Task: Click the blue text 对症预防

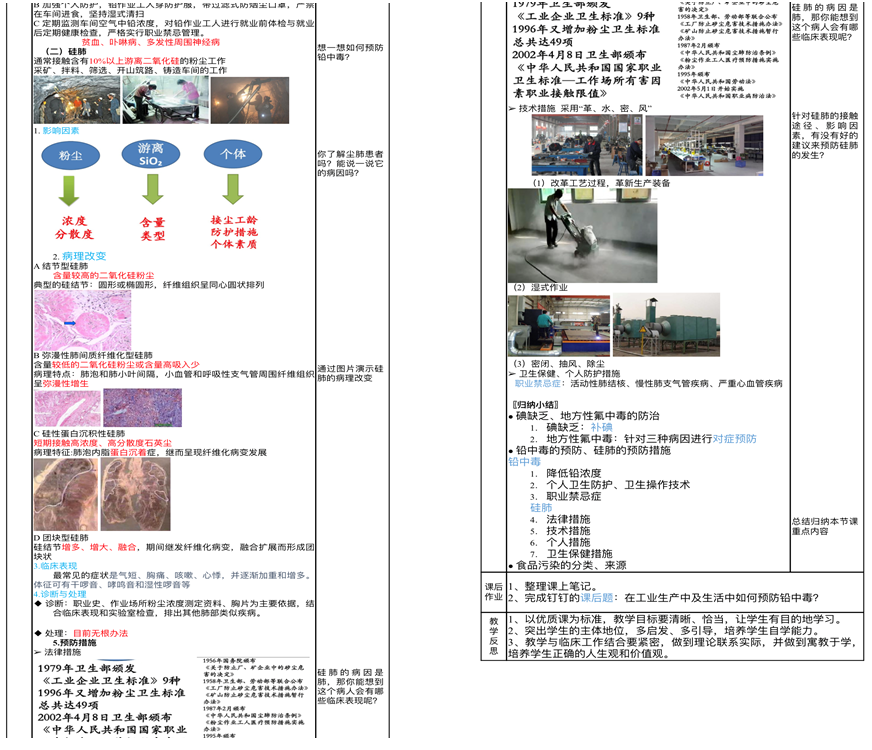Action: pos(735,439)
